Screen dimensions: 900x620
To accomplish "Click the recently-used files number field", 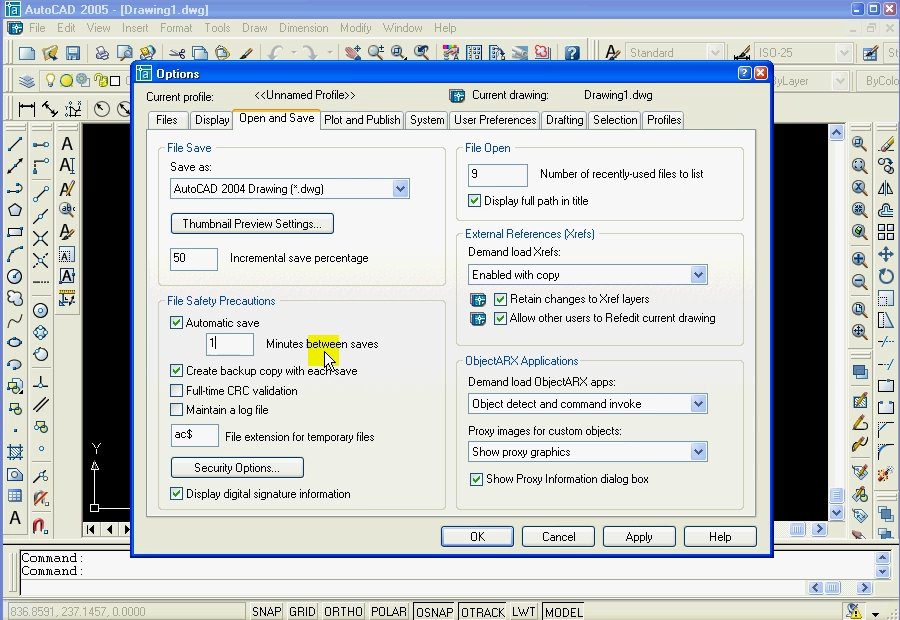I will point(498,175).
